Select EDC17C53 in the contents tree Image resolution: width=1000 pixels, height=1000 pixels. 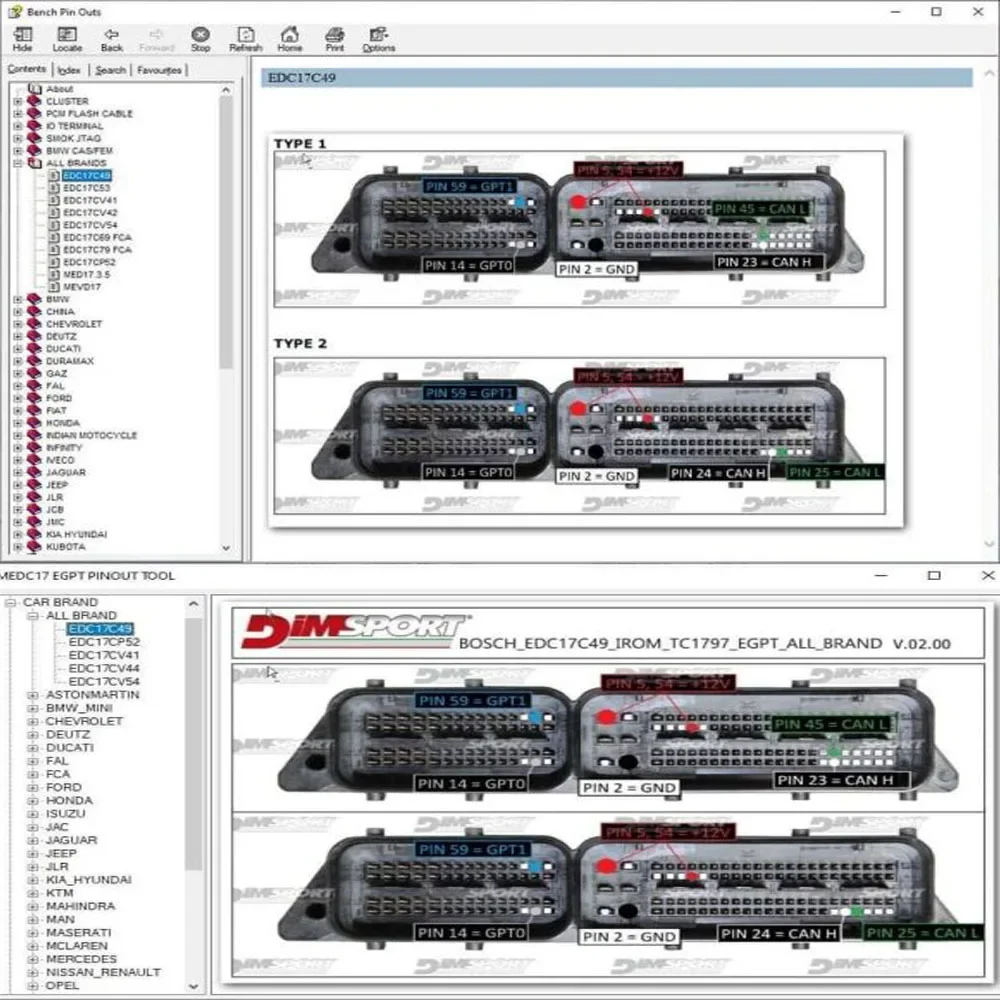tap(87, 188)
